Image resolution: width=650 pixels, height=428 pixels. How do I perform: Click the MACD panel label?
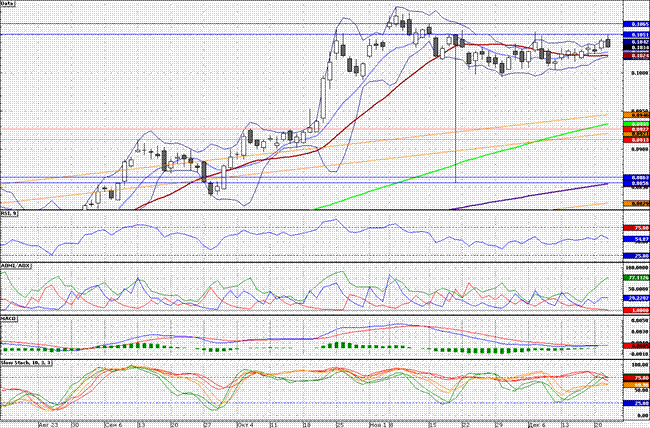pos(9,319)
